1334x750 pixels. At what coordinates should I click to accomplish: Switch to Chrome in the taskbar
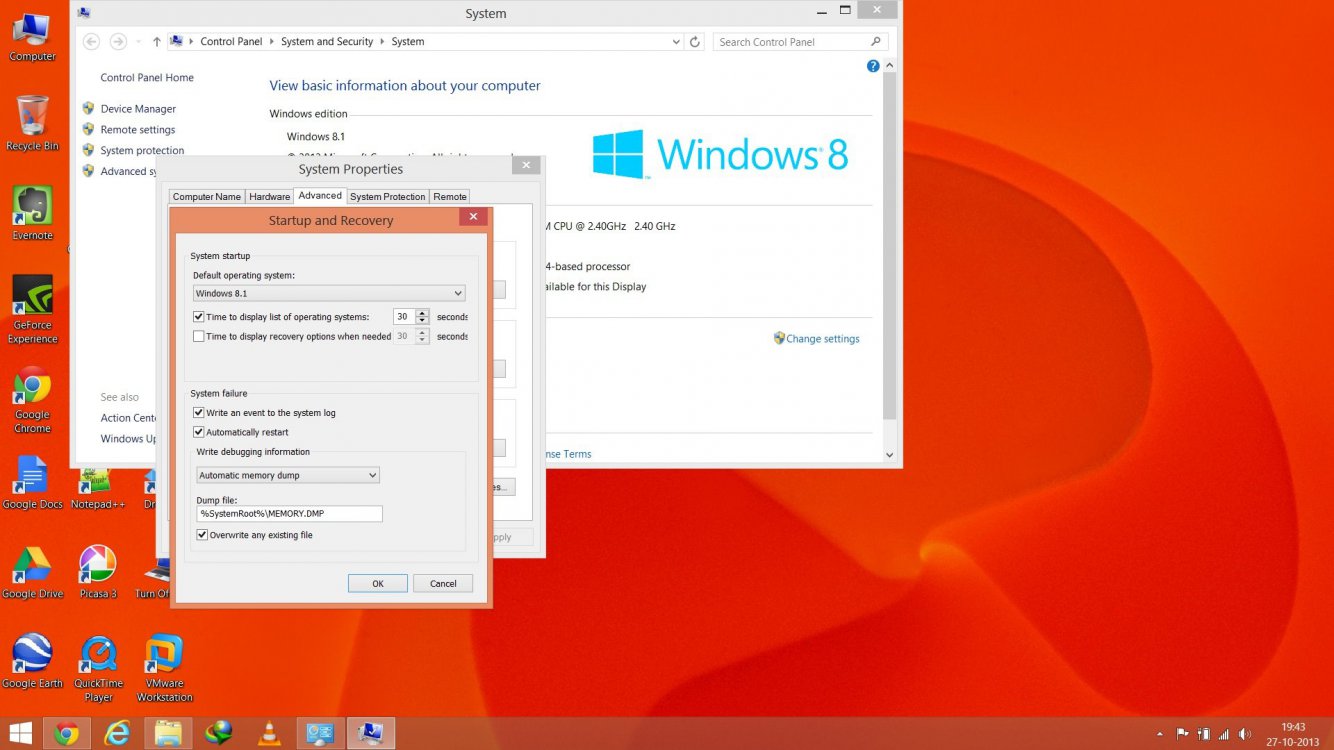coord(67,733)
